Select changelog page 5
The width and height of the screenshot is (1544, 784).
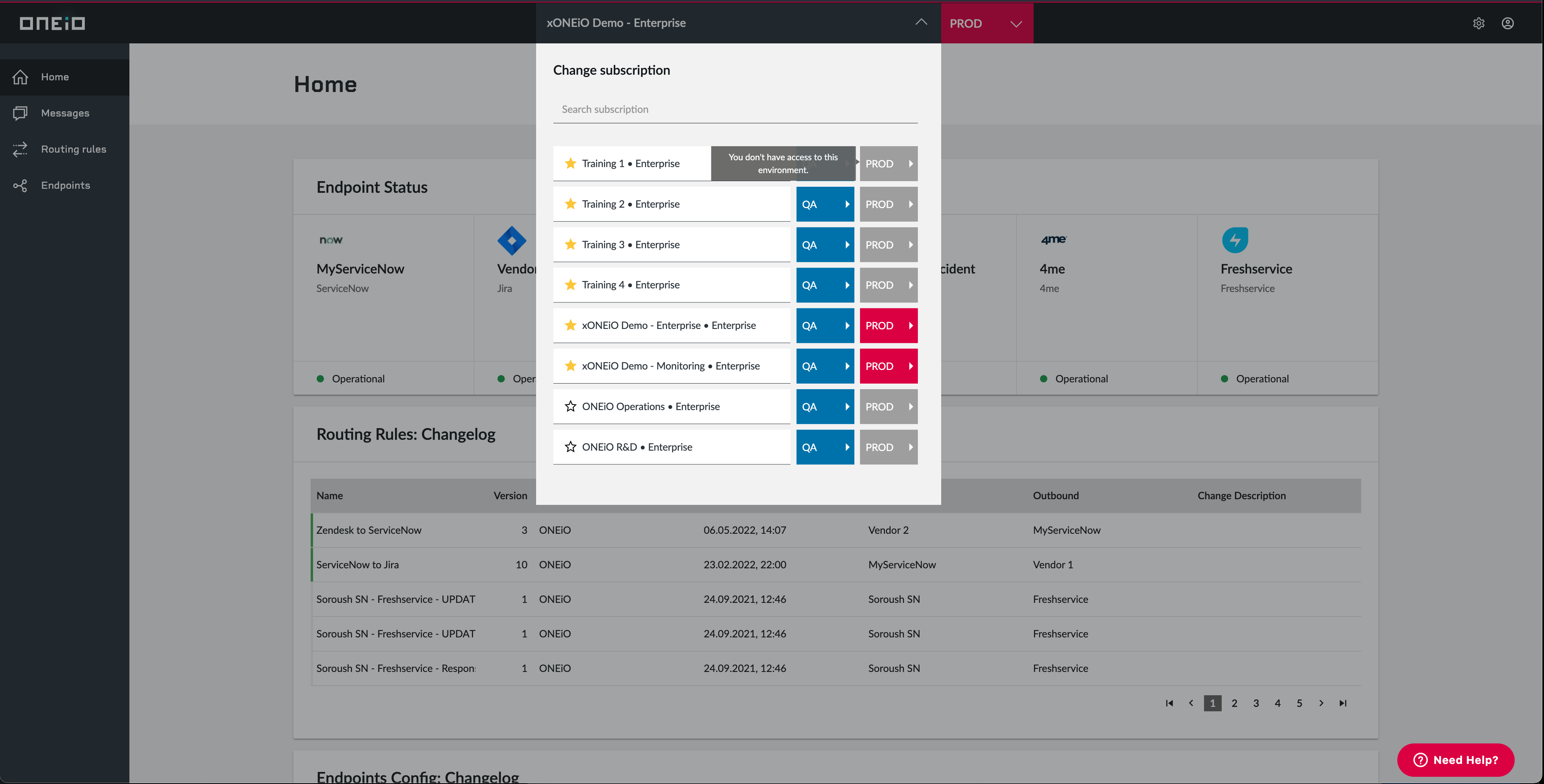pyautogui.click(x=1299, y=703)
